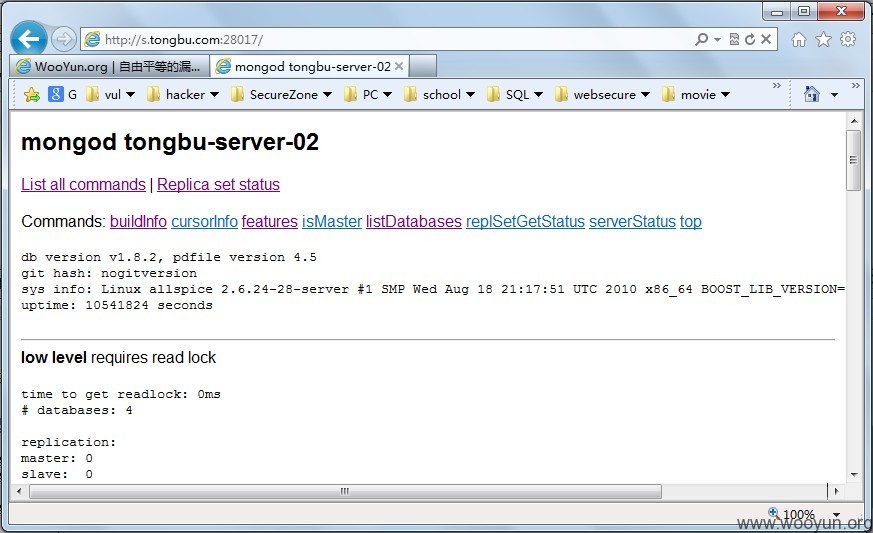Image resolution: width=873 pixels, height=533 pixels.
Task: Add to favorites bar star icon
Action: click(32, 95)
